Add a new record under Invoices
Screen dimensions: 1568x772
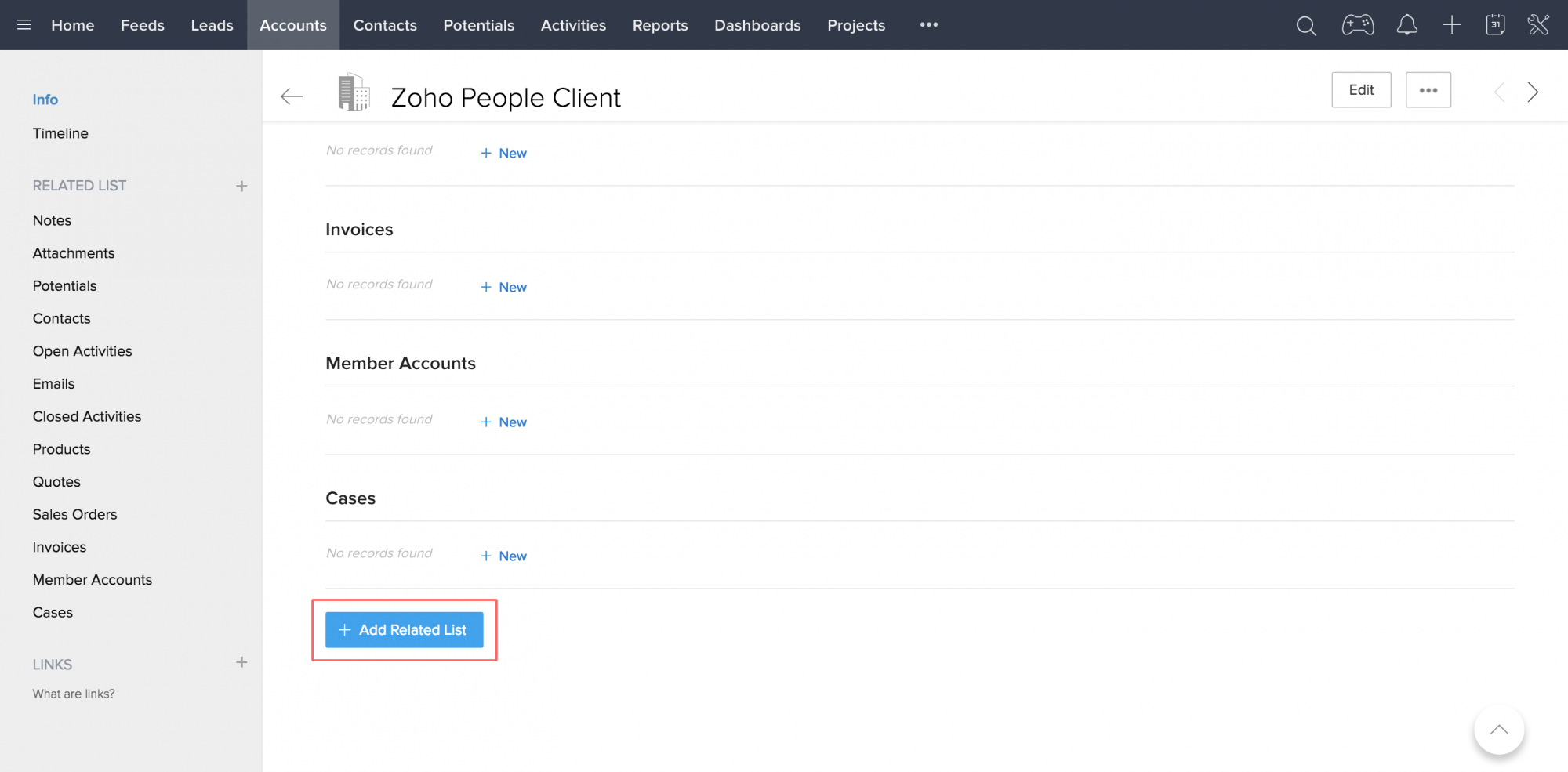pyautogui.click(x=504, y=288)
